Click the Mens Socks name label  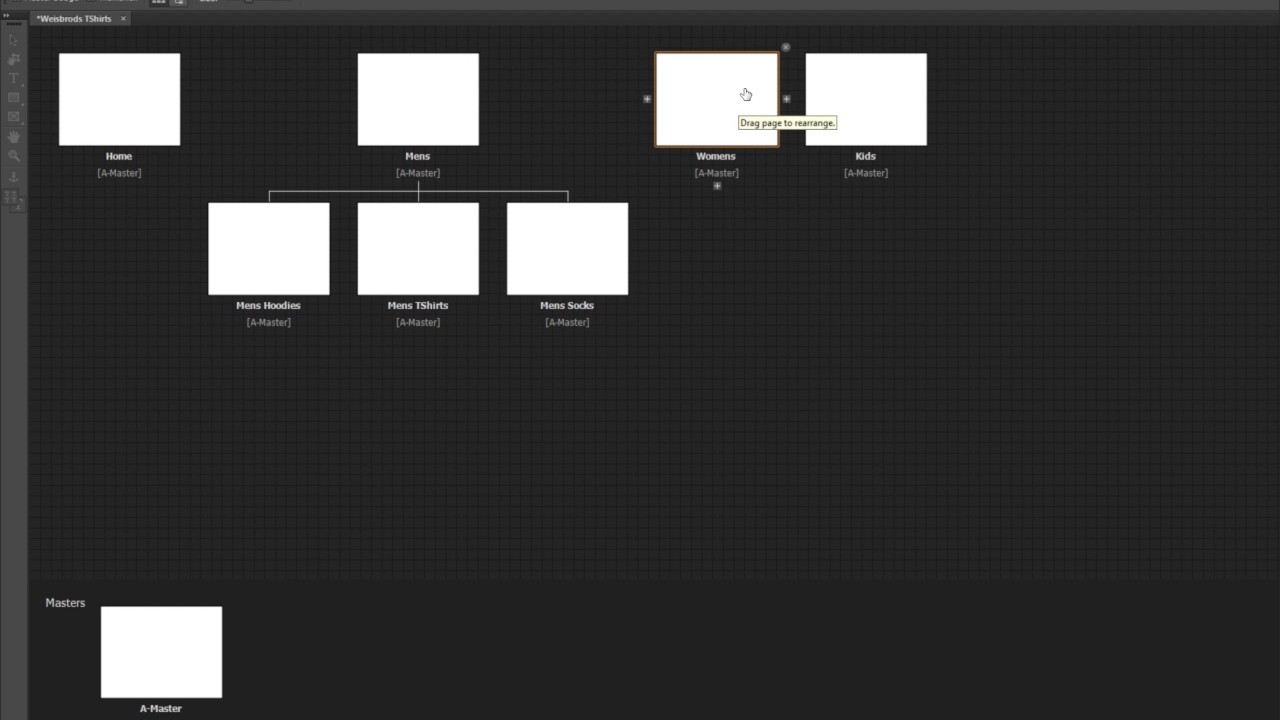(x=567, y=305)
